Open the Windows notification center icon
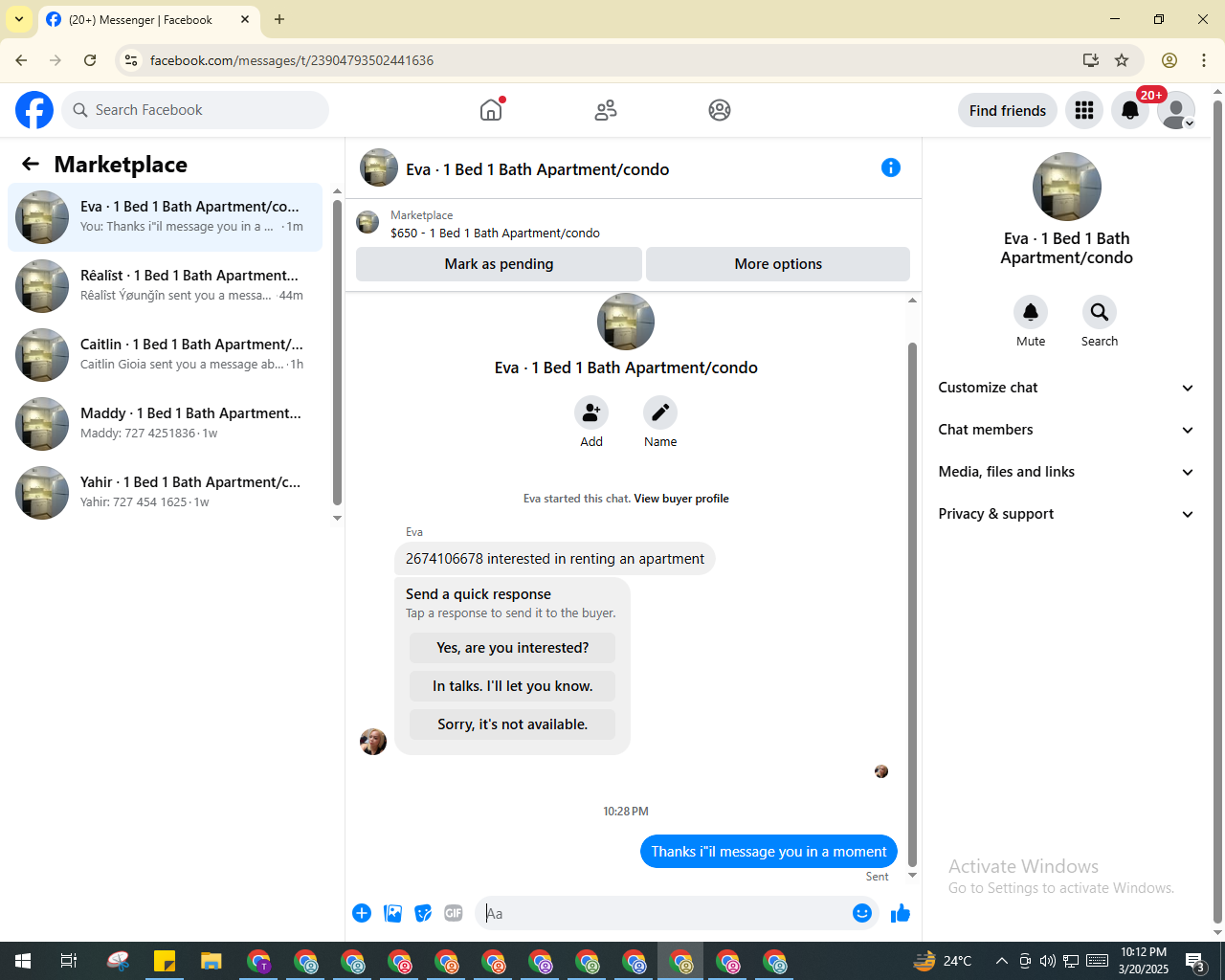The width and height of the screenshot is (1225, 980). tap(1196, 961)
